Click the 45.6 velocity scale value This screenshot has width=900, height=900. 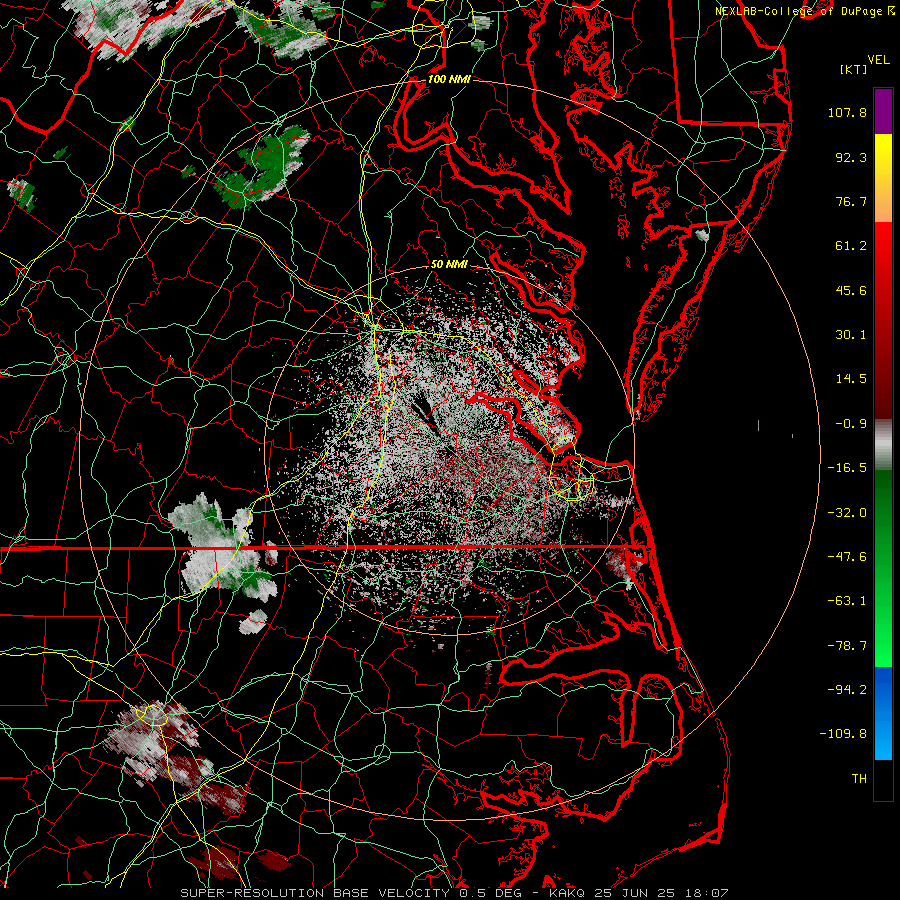851,290
